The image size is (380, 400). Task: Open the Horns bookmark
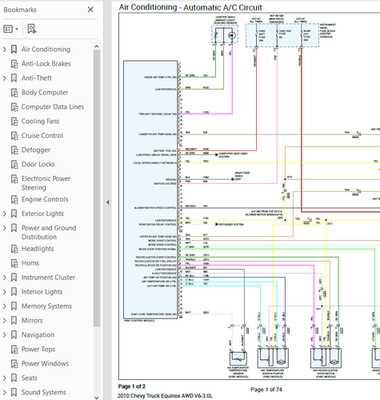pyautogui.click(x=30, y=263)
